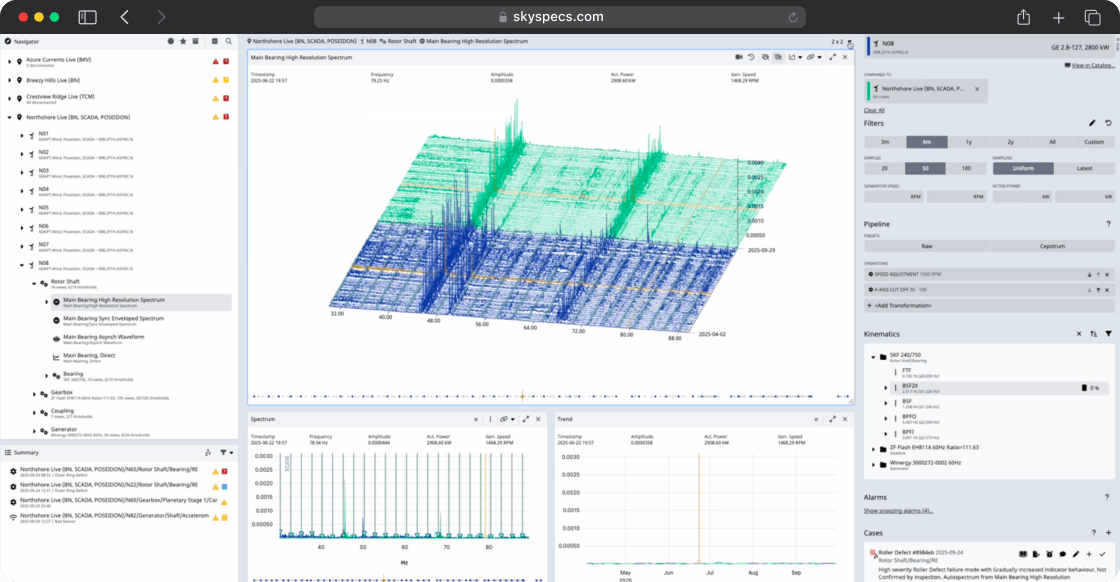Open the Alarms help question mark
The width and height of the screenshot is (1120, 582).
pos(1107,497)
